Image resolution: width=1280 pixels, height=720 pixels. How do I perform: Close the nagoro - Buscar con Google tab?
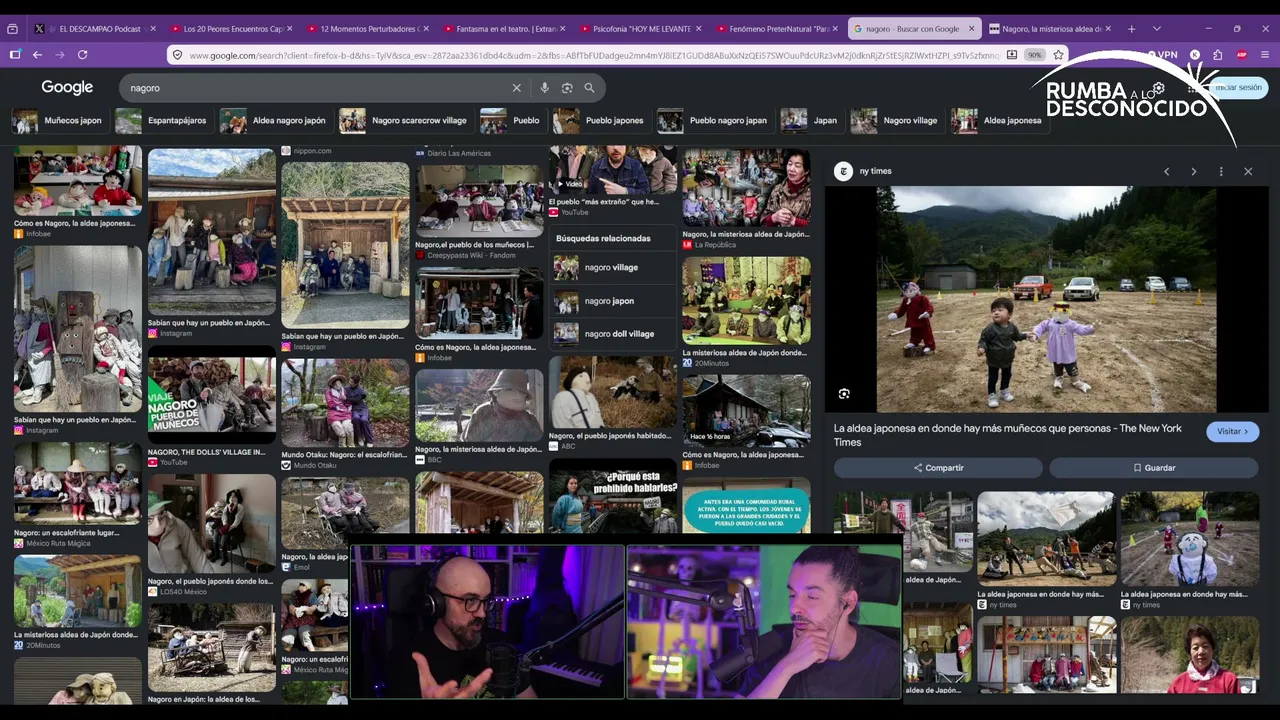(970, 29)
